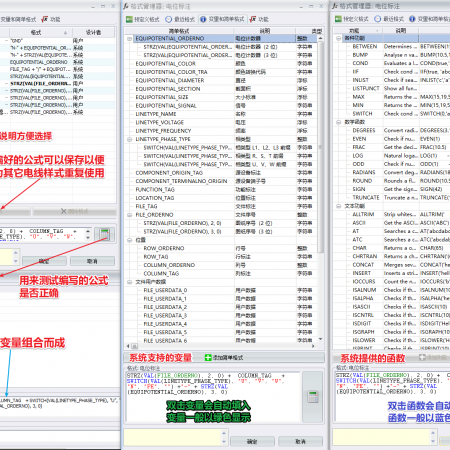Select the FILE_USERDATA_0 row
This screenshot has height=450, width=450.
coord(221,290)
